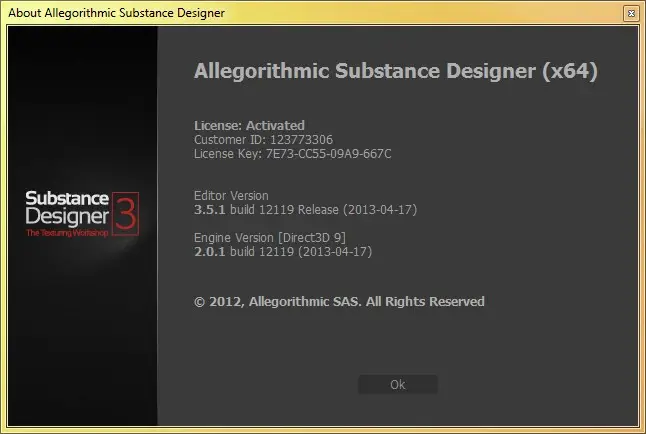Viewport: 646px width, 434px height.
Task: Click the "© 2012, Allegorithmic SAS" copyright line
Action: [339, 302]
